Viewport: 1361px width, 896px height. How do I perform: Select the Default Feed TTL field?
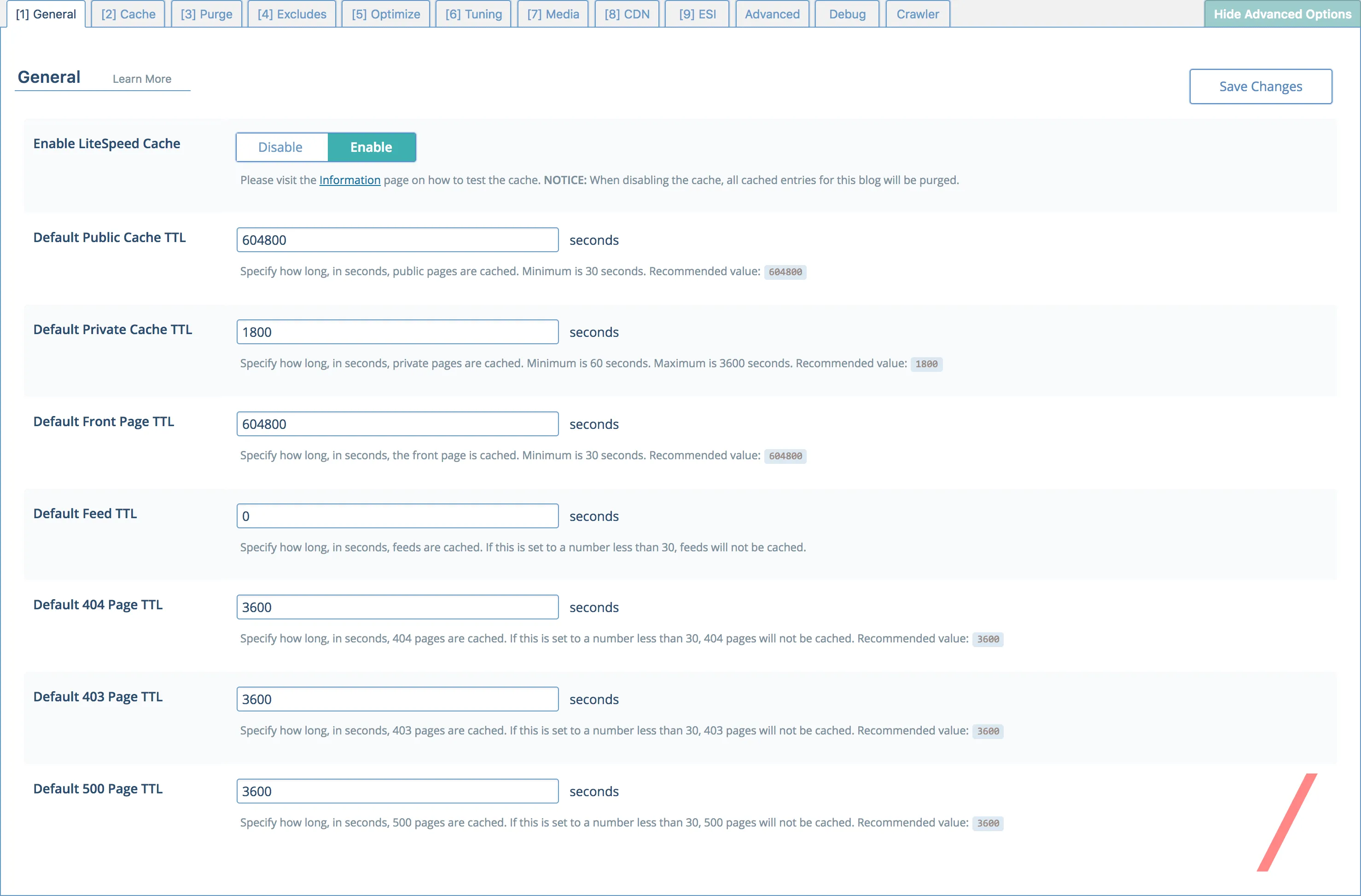(397, 515)
